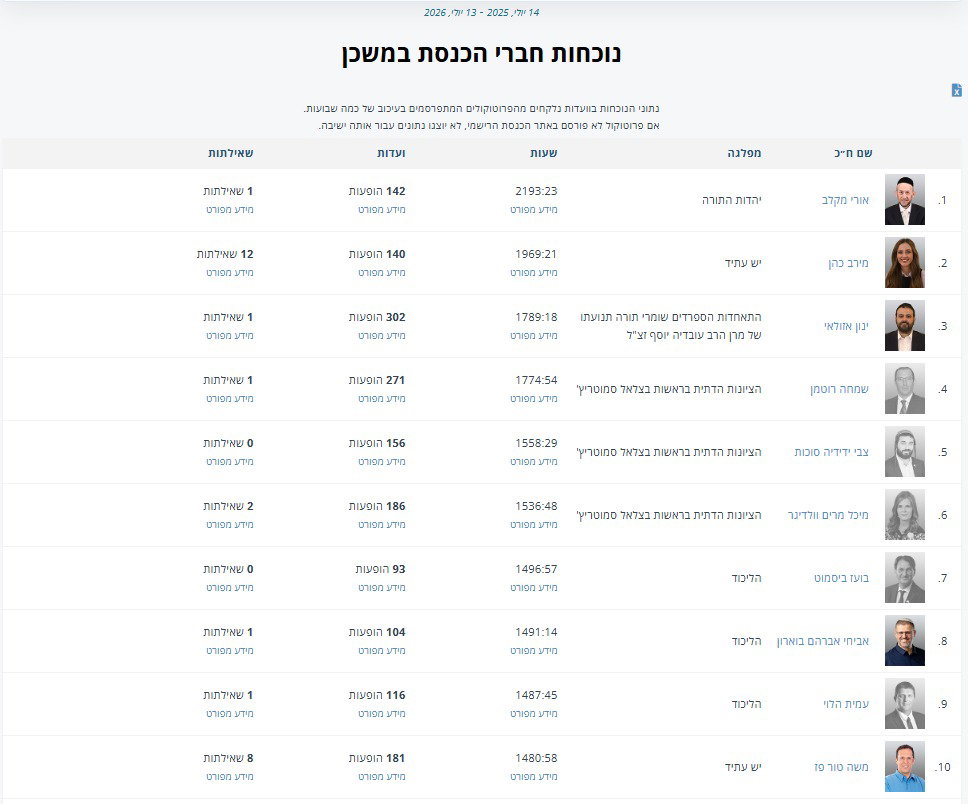Image resolution: width=968 pixels, height=804 pixels.
Task: Select the 2193:23 hours value
Action: click(536, 191)
